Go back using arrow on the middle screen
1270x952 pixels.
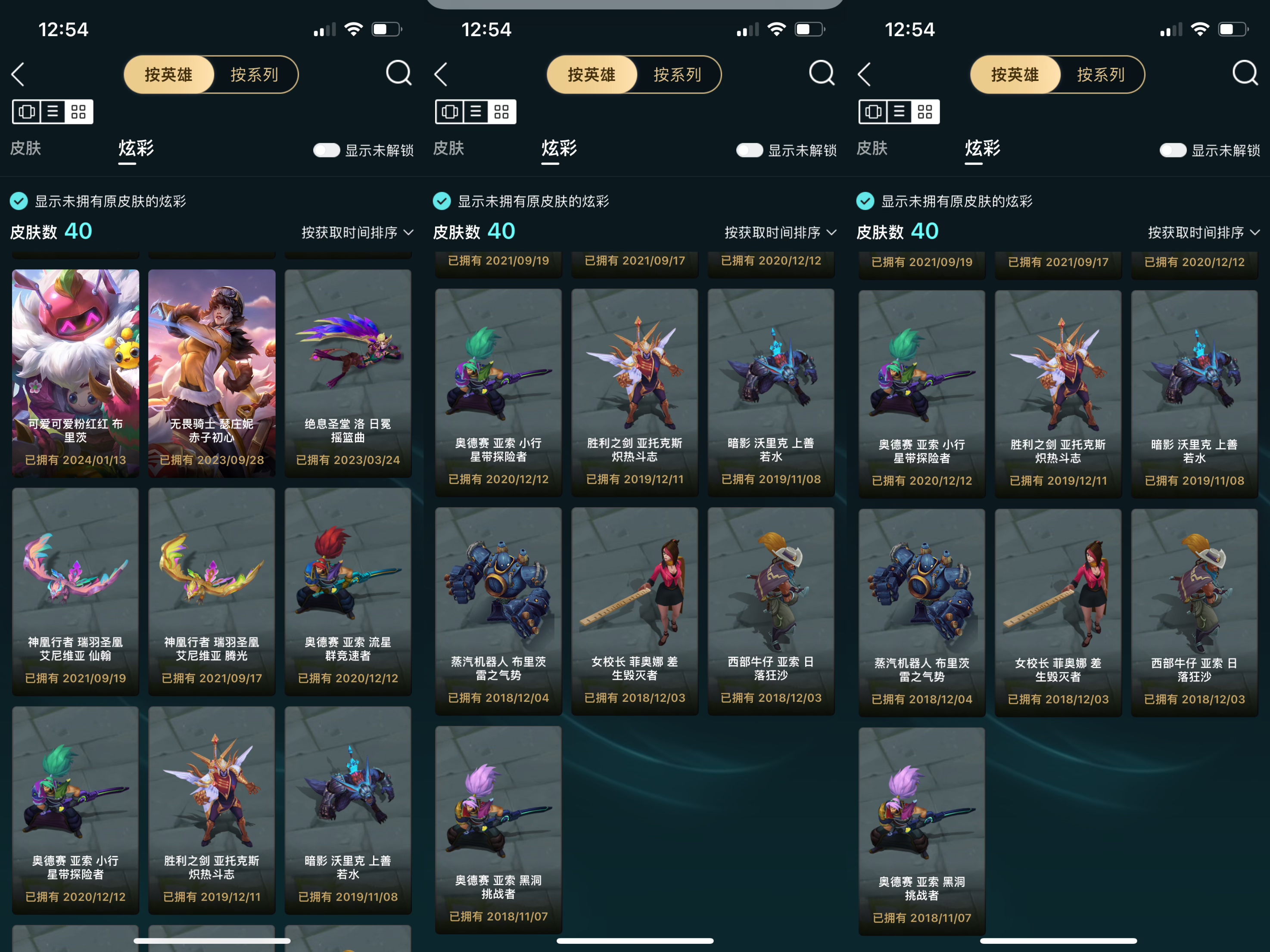coord(441,74)
